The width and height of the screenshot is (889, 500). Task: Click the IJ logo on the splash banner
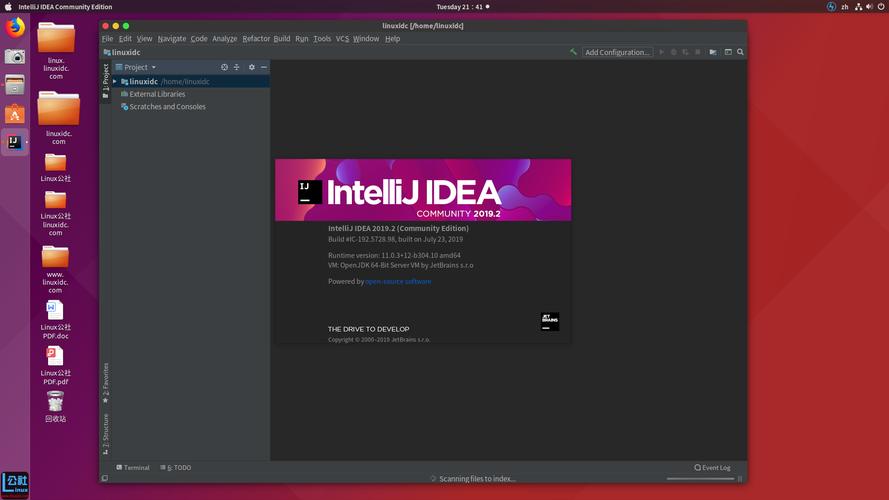pyautogui.click(x=310, y=192)
